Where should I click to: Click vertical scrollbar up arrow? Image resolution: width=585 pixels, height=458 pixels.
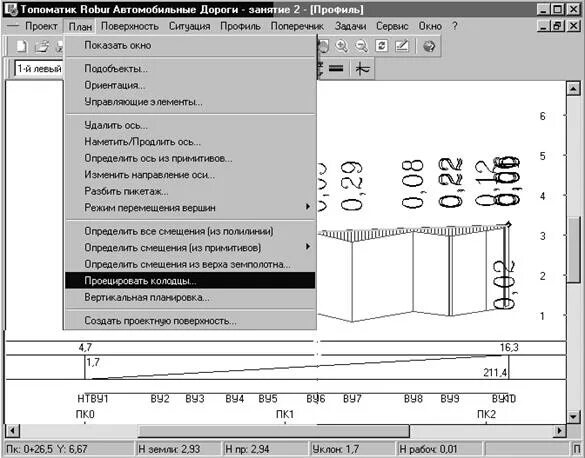[573, 89]
